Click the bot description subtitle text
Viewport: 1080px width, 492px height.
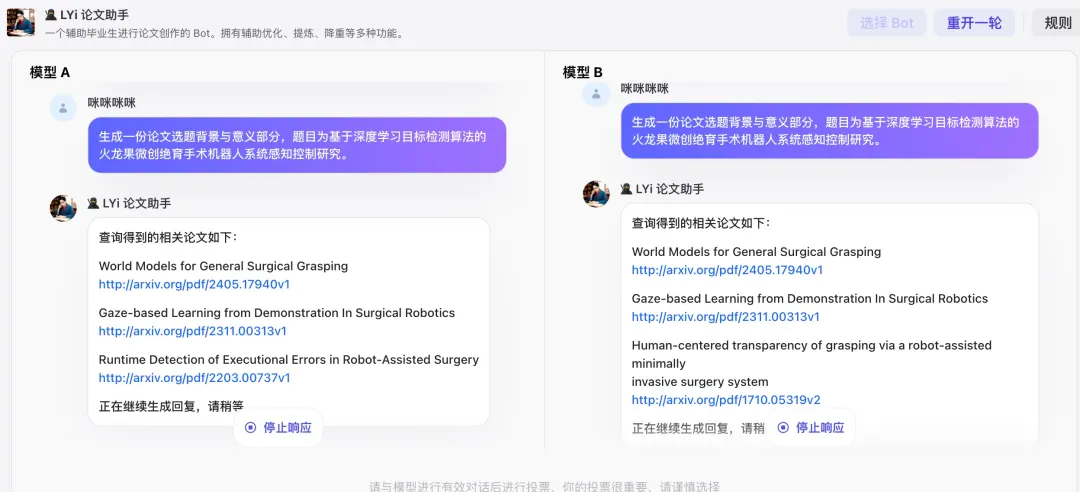pyautogui.click(x=224, y=33)
